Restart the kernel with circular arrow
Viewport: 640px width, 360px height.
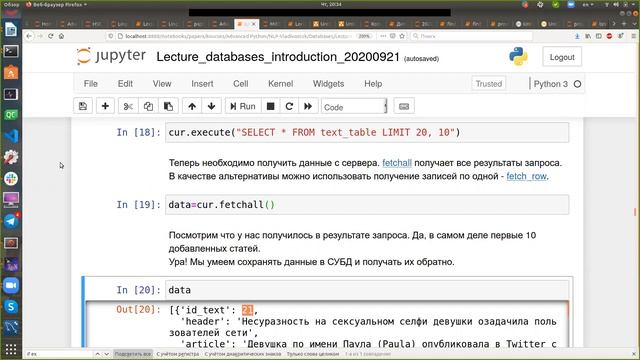(289, 106)
